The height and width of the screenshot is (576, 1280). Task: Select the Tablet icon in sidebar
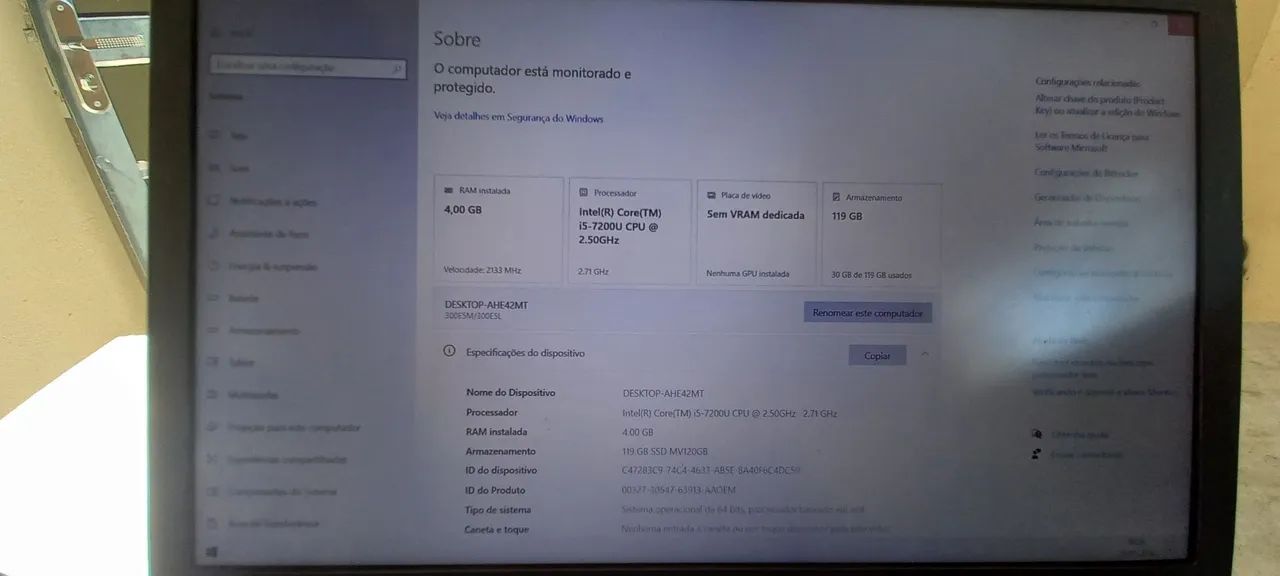click(214, 362)
